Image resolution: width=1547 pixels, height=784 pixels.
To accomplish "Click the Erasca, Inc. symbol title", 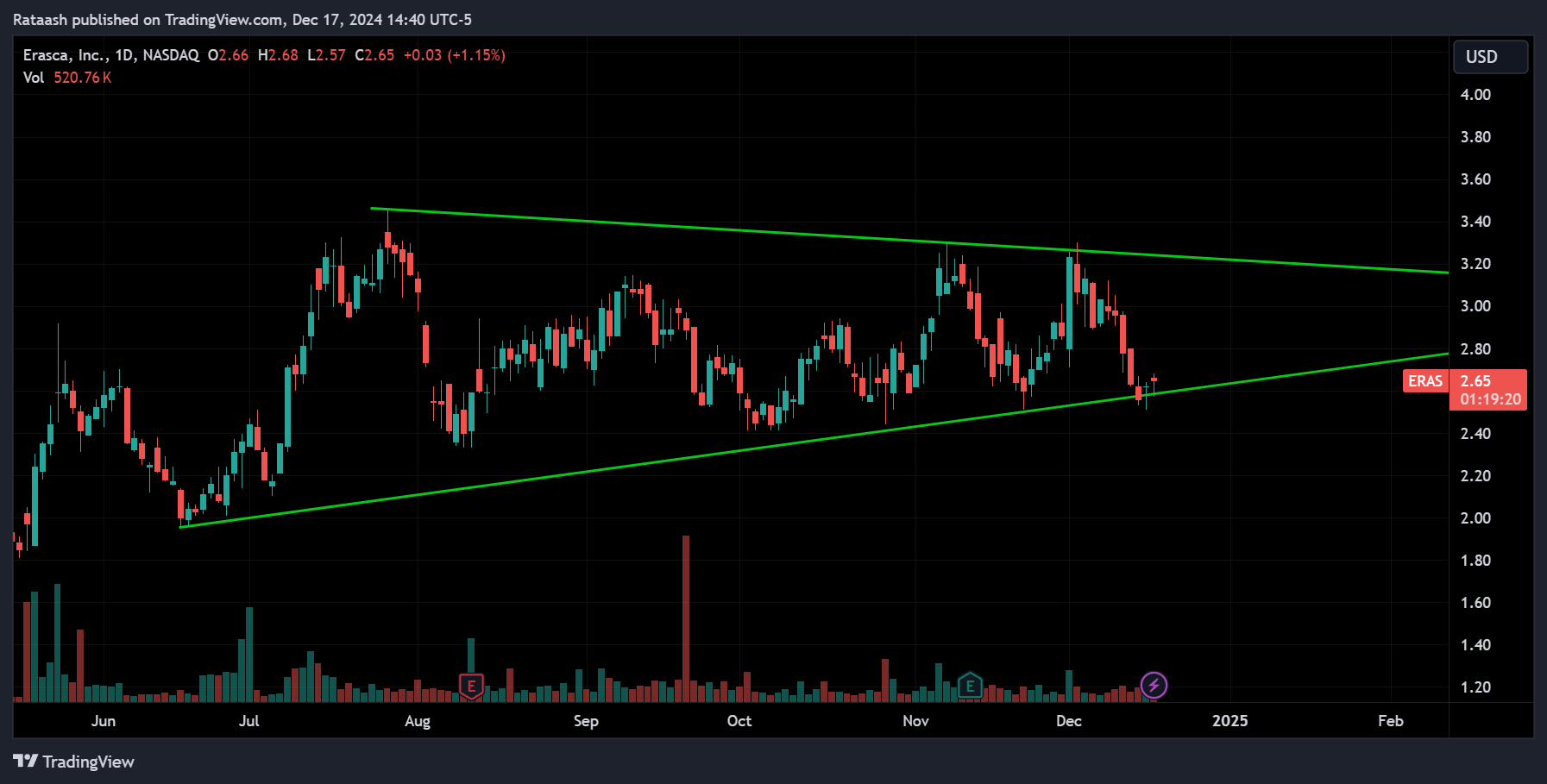I will (x=66, y=55).
